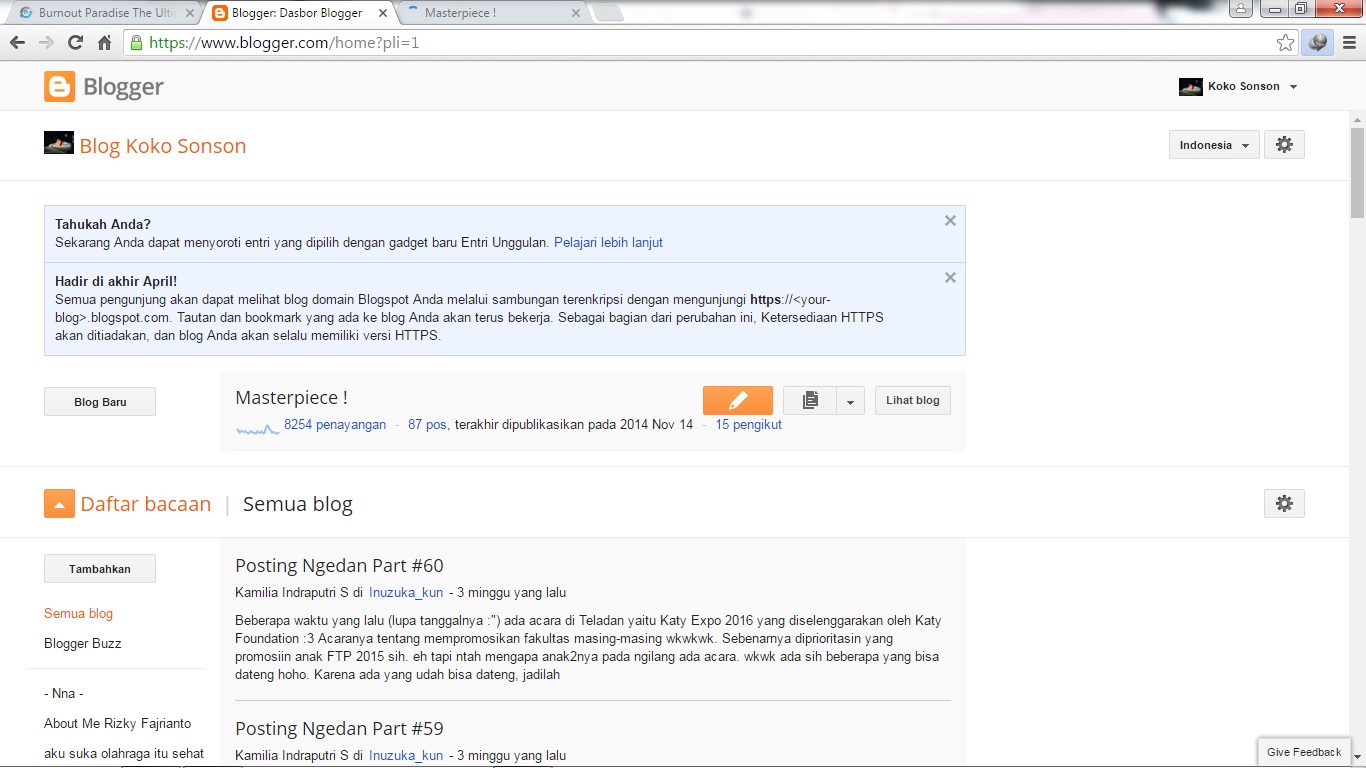This screenshot has height=768, width=1366.
Task: Open the 8254 penayangan link
Action: tap(335, 424)
